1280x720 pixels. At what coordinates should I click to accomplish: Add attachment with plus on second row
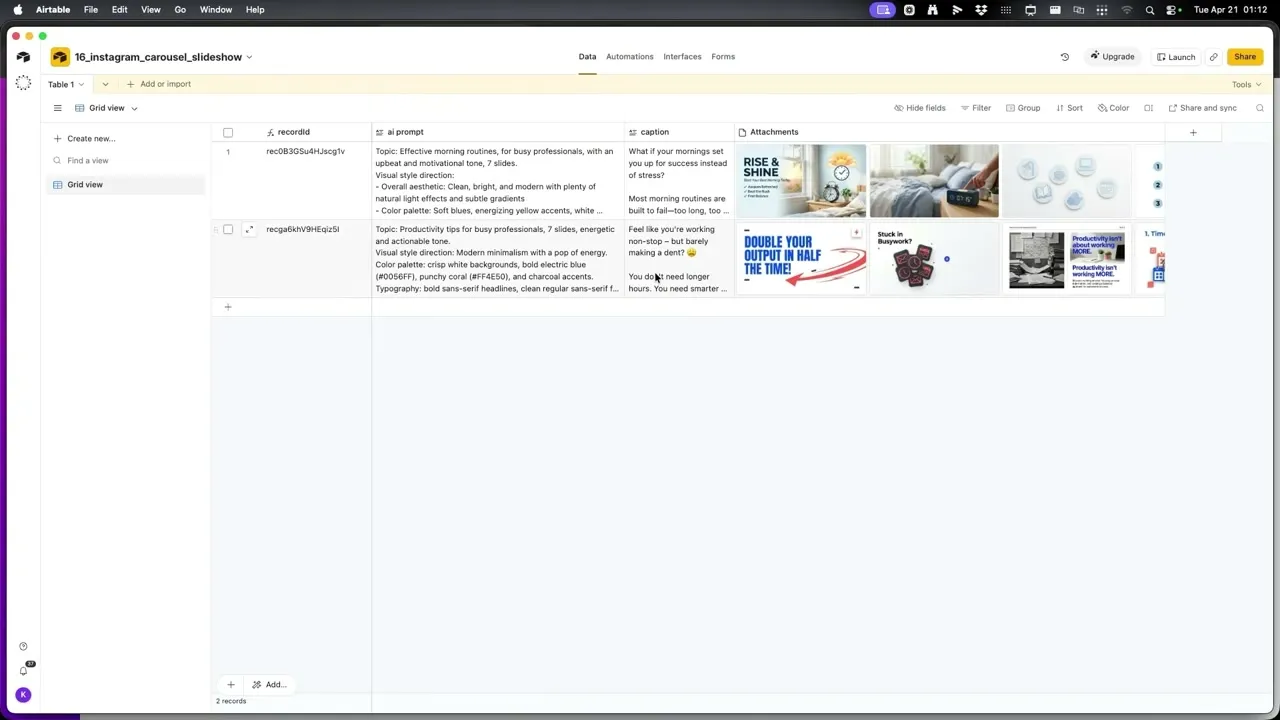pyautogui.click(x=855, y=233)
